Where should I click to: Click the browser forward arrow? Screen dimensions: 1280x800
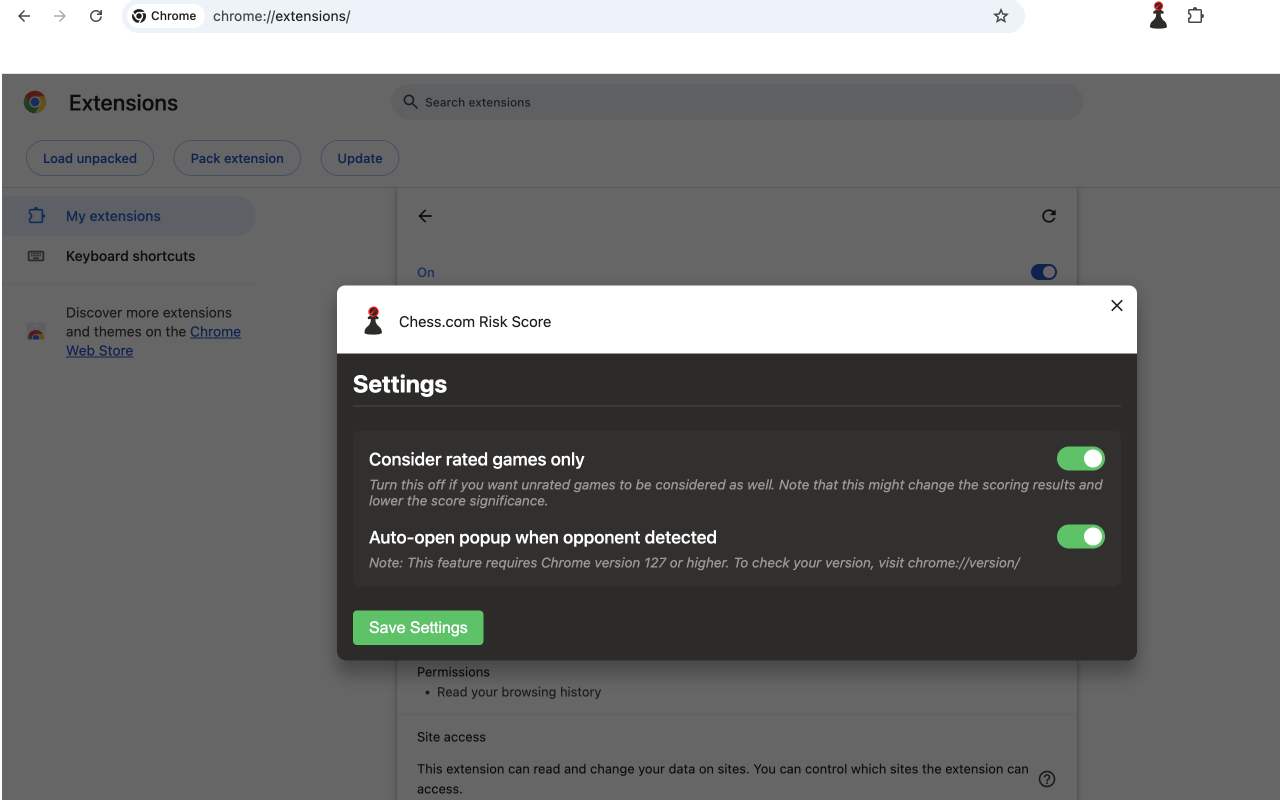click(x=60, y=16)
